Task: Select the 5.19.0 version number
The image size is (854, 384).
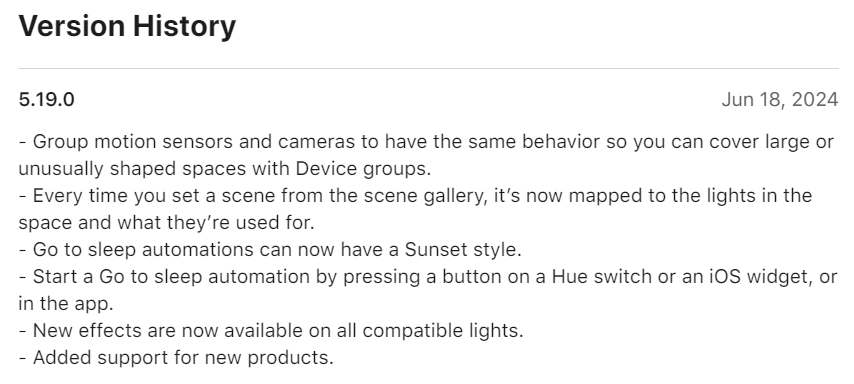Action: (46, 100)
